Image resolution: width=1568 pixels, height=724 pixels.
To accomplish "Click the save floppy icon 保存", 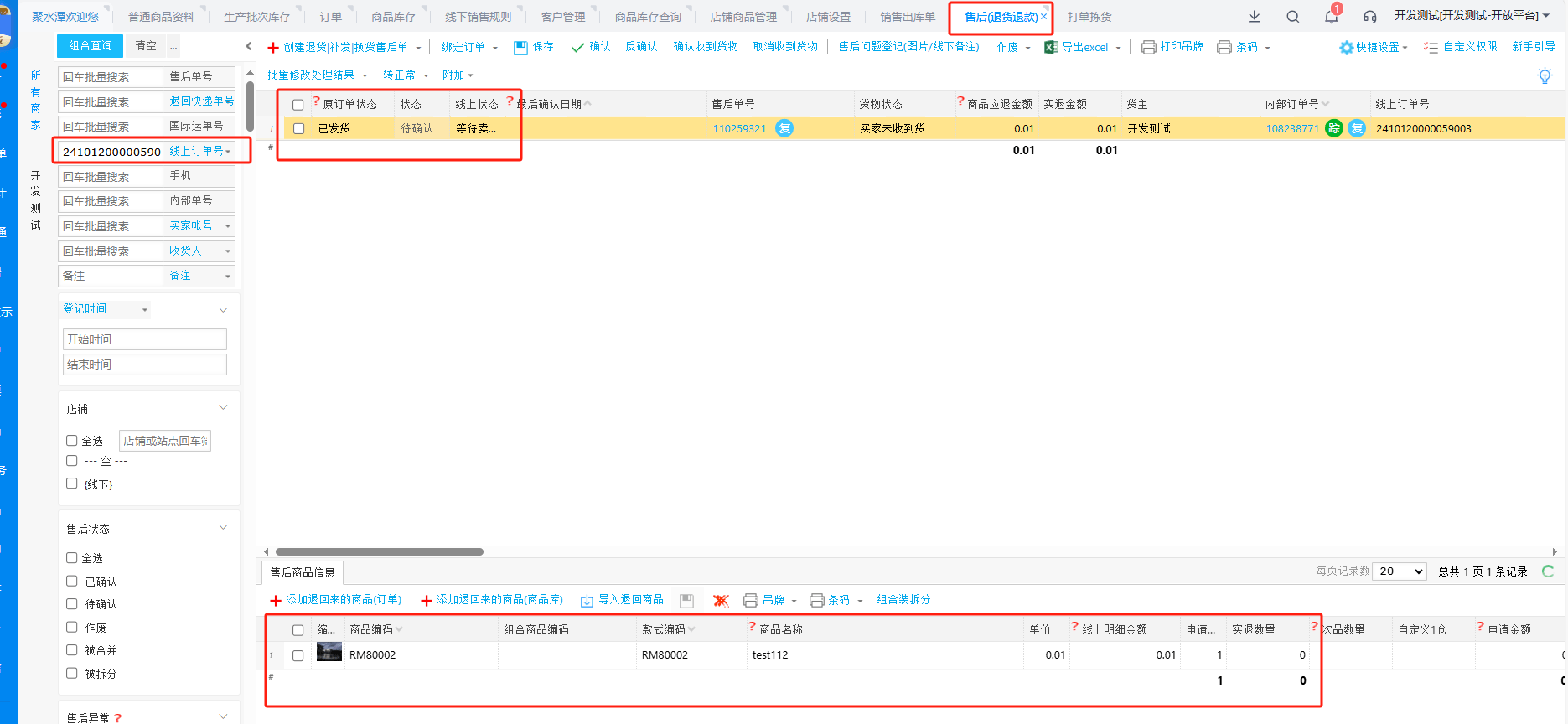I will point(521,47).
